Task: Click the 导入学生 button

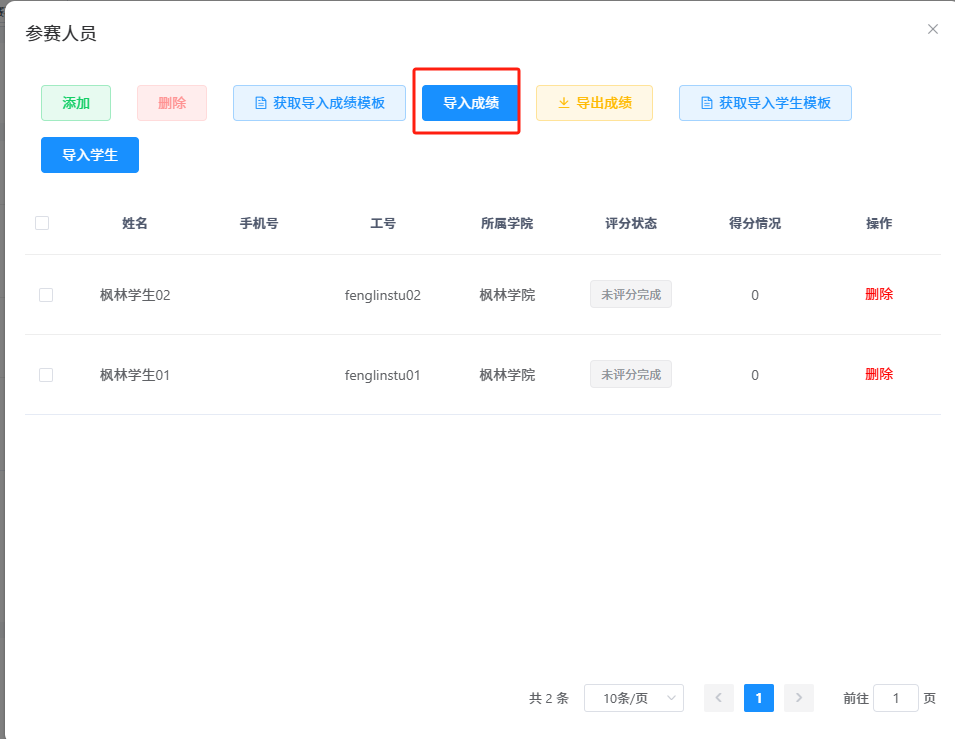Action: 90,155
